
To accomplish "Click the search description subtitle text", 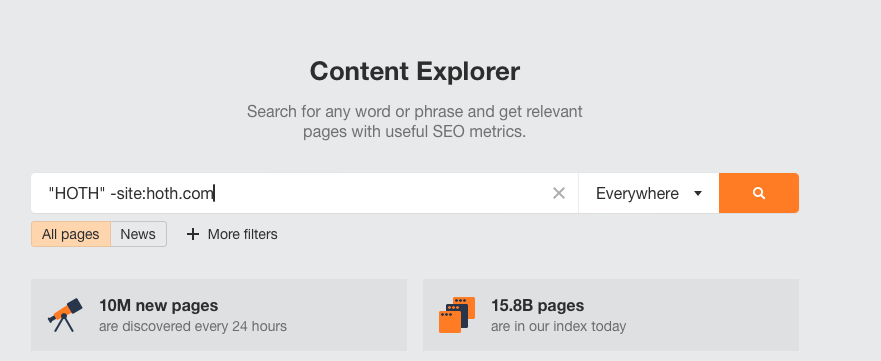I will coord(415,122).
